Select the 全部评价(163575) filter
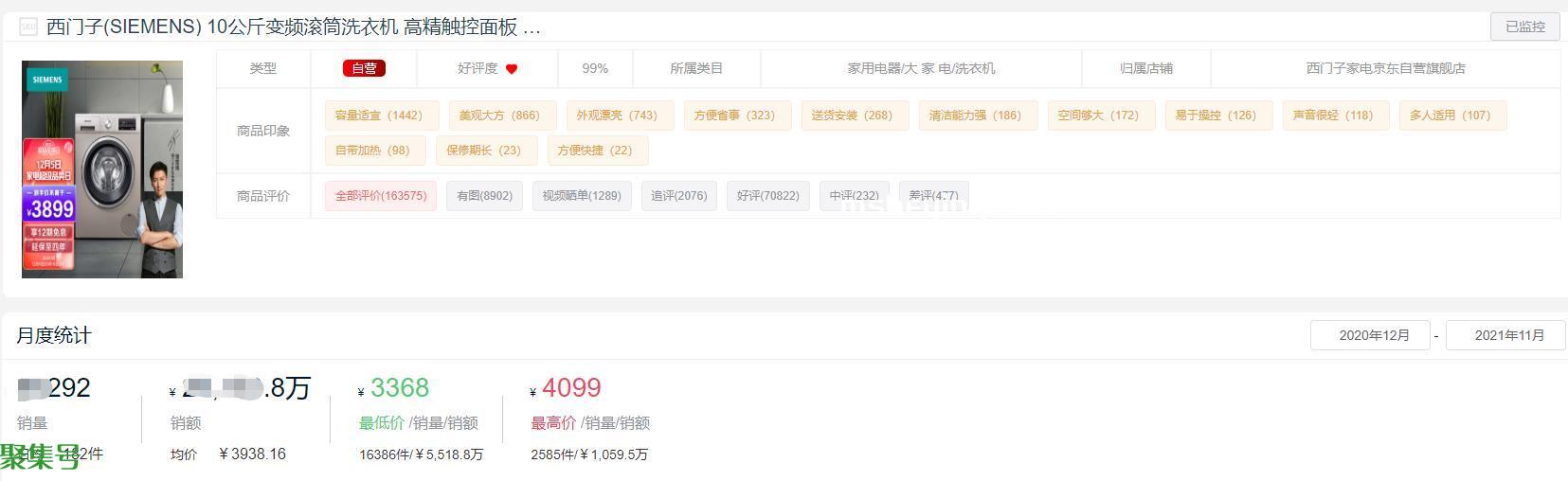 [381, 196]
